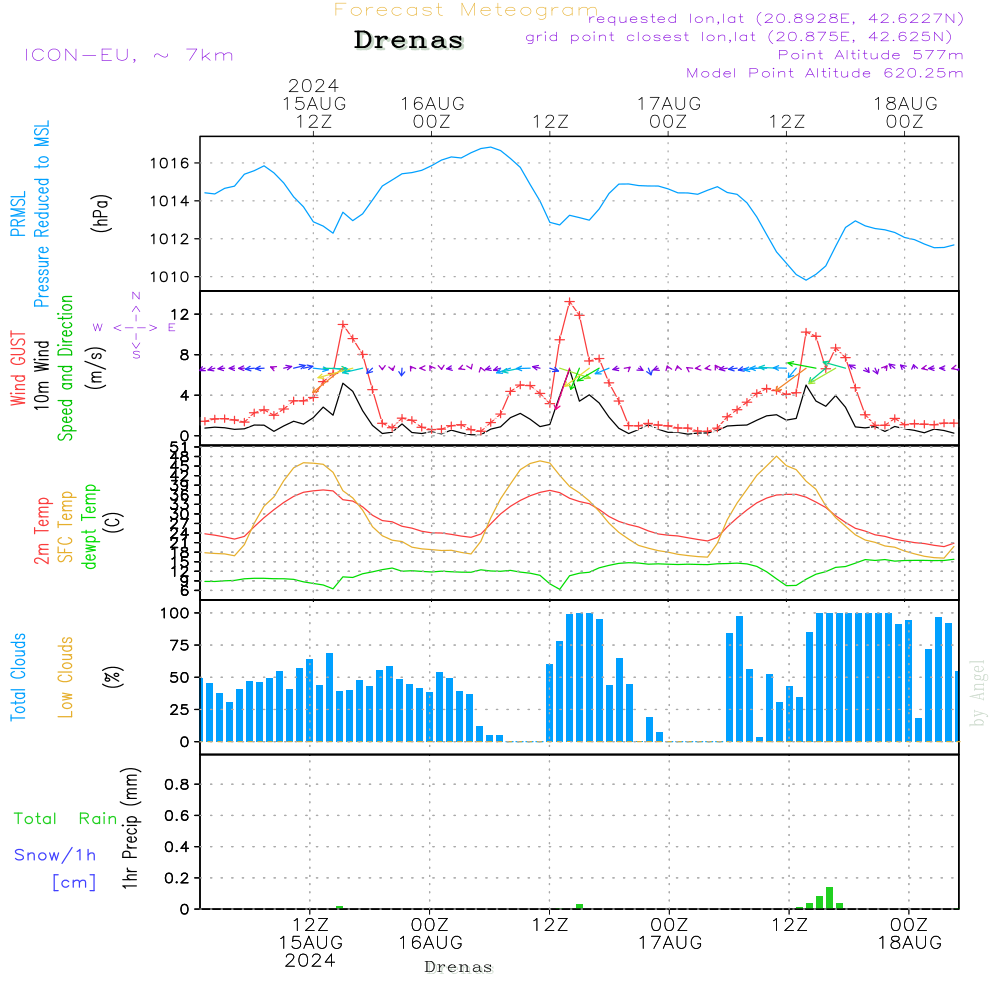Click the orange 'Low Clouds' legend label
The image size is (1000, 1000).
point(66,677)
